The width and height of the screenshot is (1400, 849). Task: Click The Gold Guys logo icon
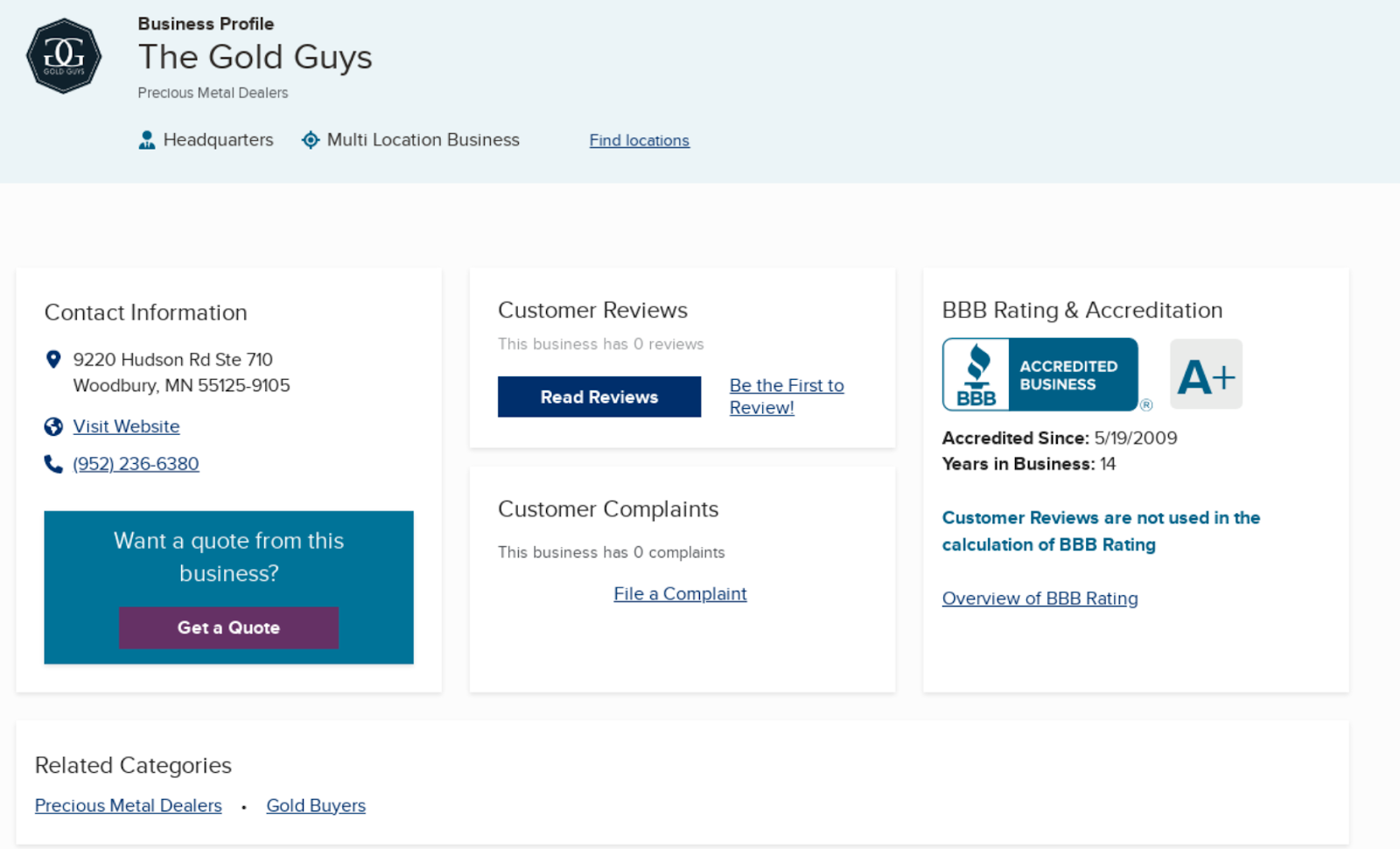coord(64,56)
